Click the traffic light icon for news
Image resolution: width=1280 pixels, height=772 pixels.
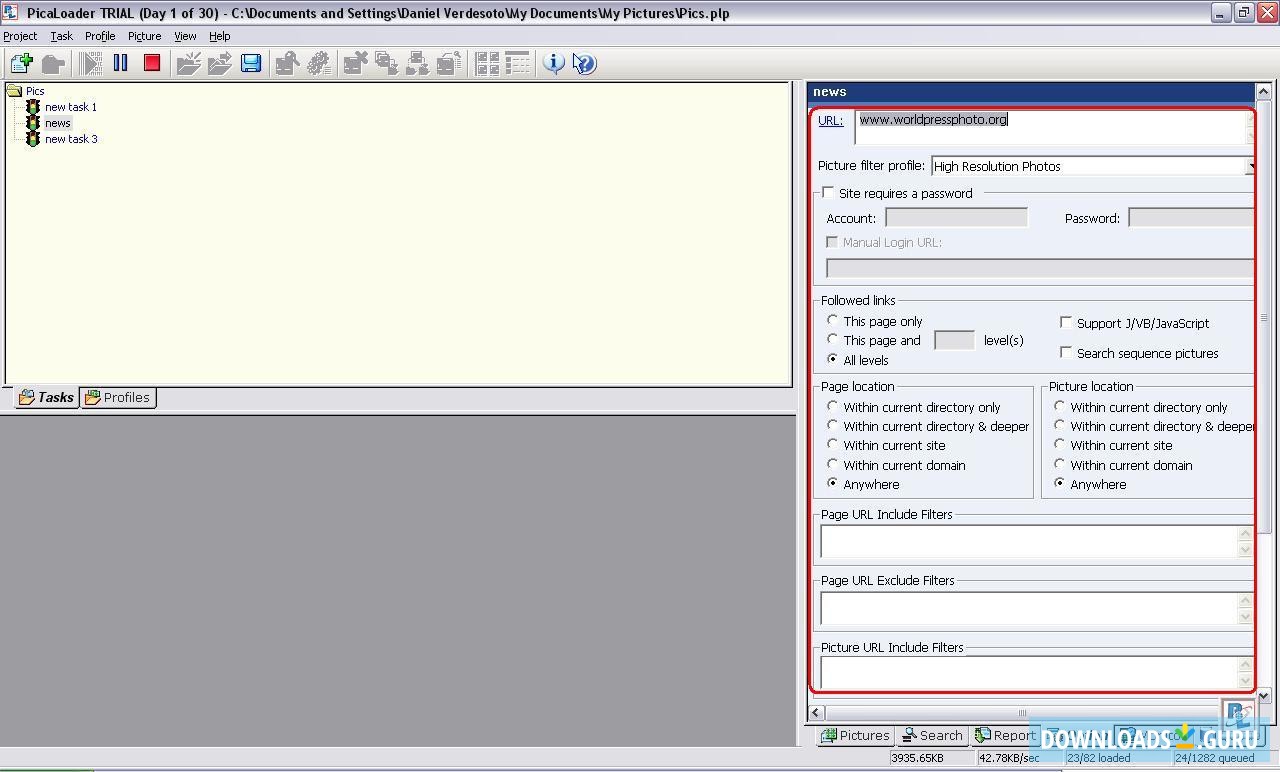click(32, 123)
